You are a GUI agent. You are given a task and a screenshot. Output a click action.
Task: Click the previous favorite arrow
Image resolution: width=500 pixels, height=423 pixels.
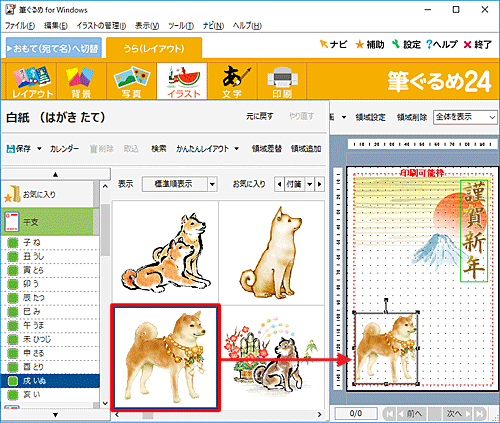[279, 184]
